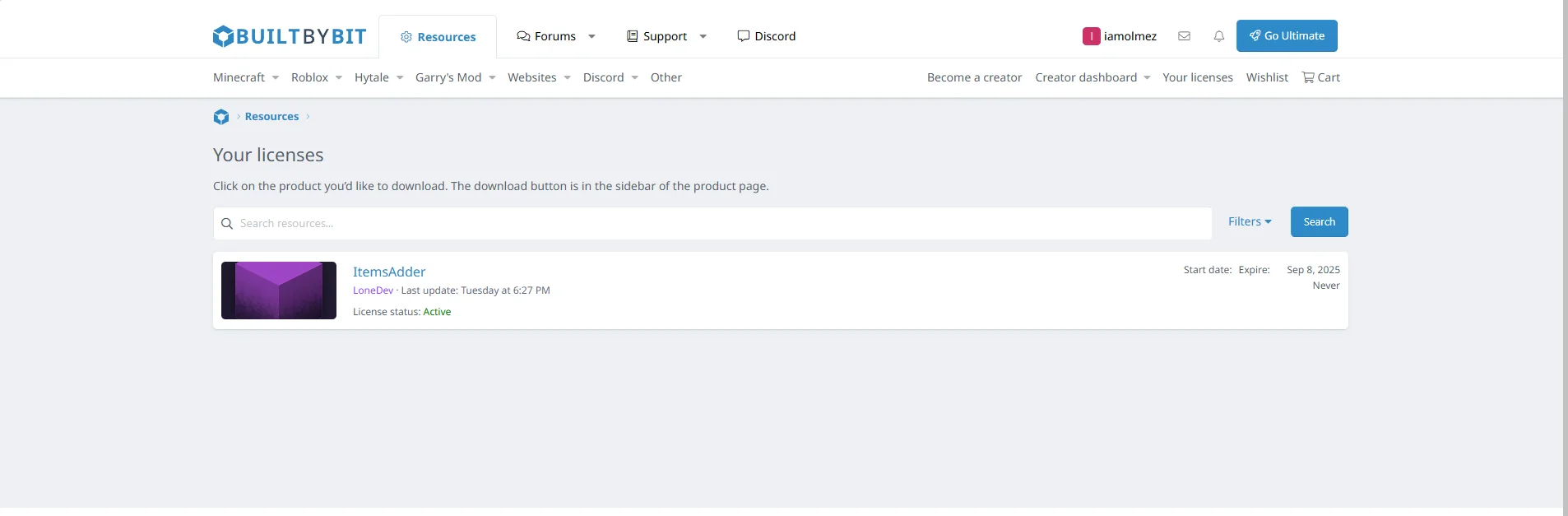Open the Roblox category

309,77
